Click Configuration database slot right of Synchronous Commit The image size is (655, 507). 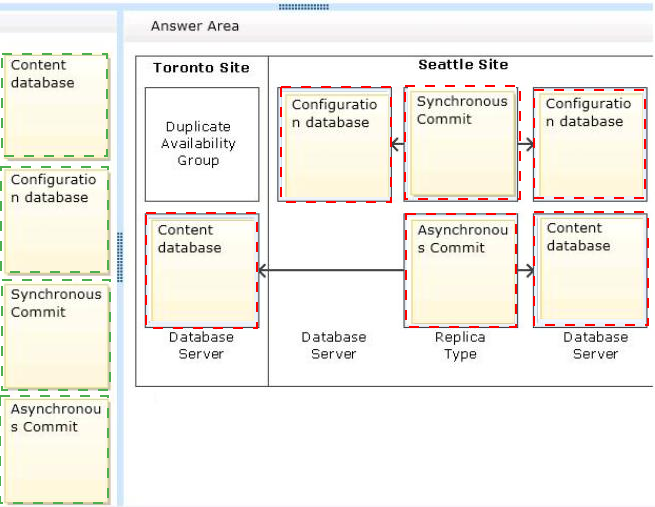(x=590, y=144)
